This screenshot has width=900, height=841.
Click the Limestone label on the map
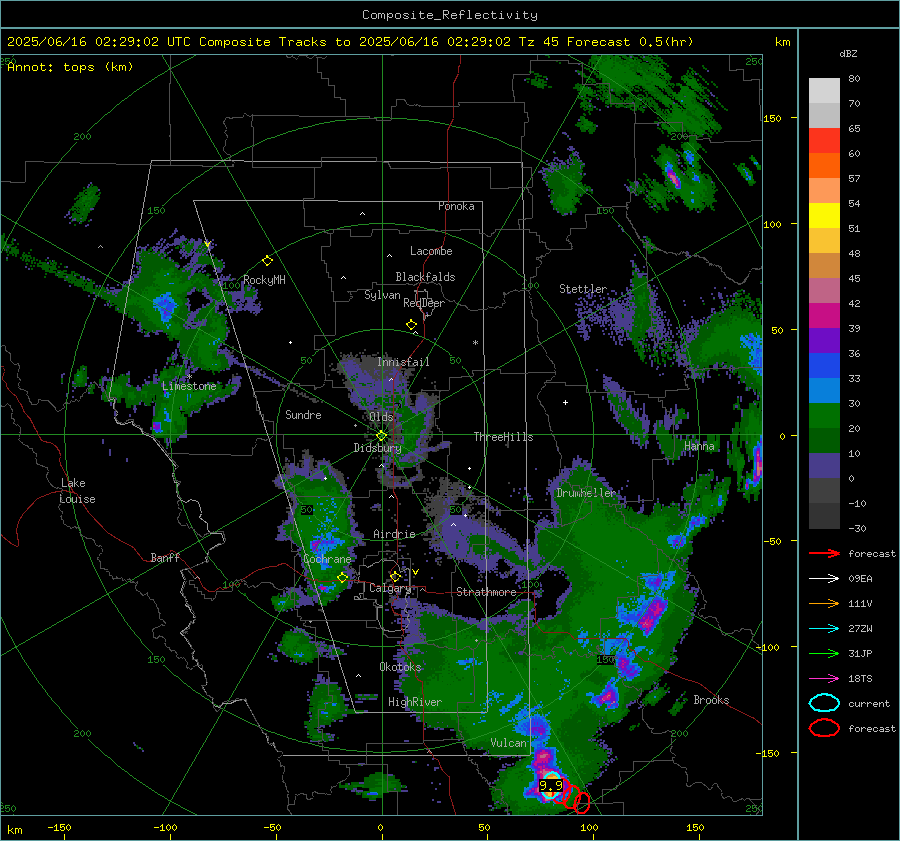coord(189,386)
